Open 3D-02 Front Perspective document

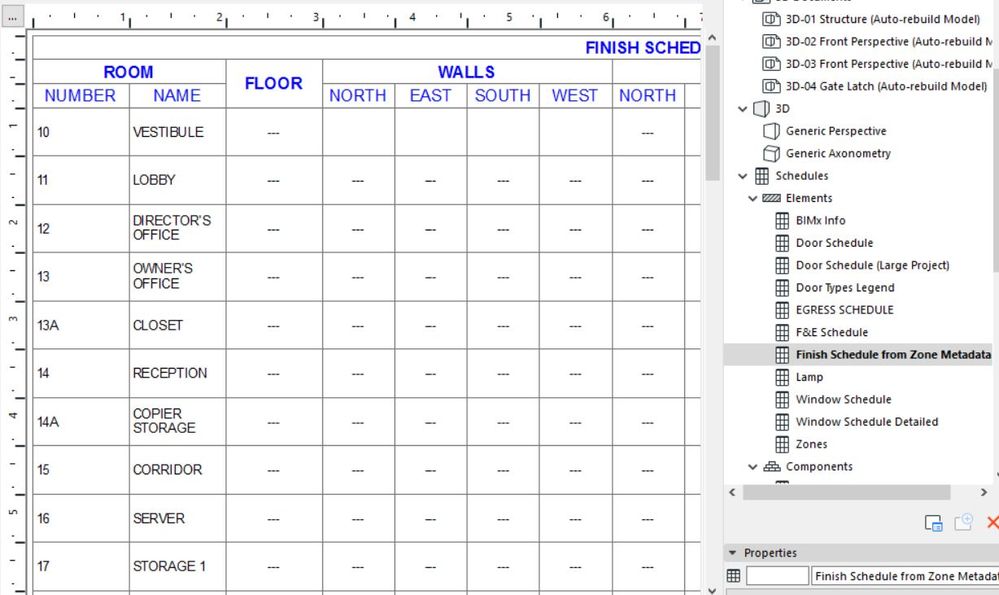[x=889, y=41]
